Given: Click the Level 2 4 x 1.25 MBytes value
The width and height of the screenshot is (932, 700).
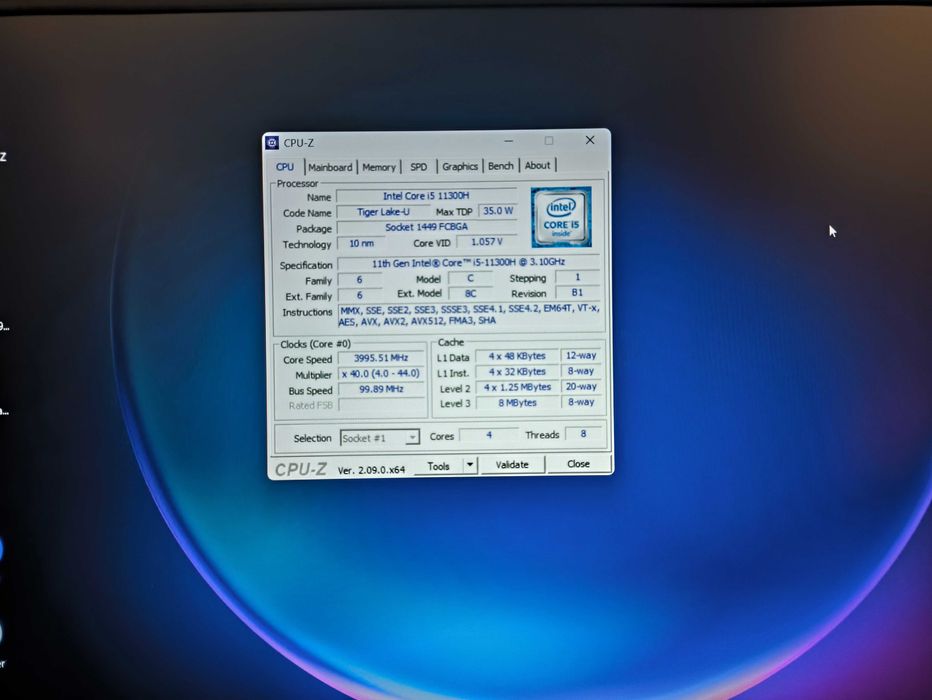Looking at the screenshot, I should [517, 387].
